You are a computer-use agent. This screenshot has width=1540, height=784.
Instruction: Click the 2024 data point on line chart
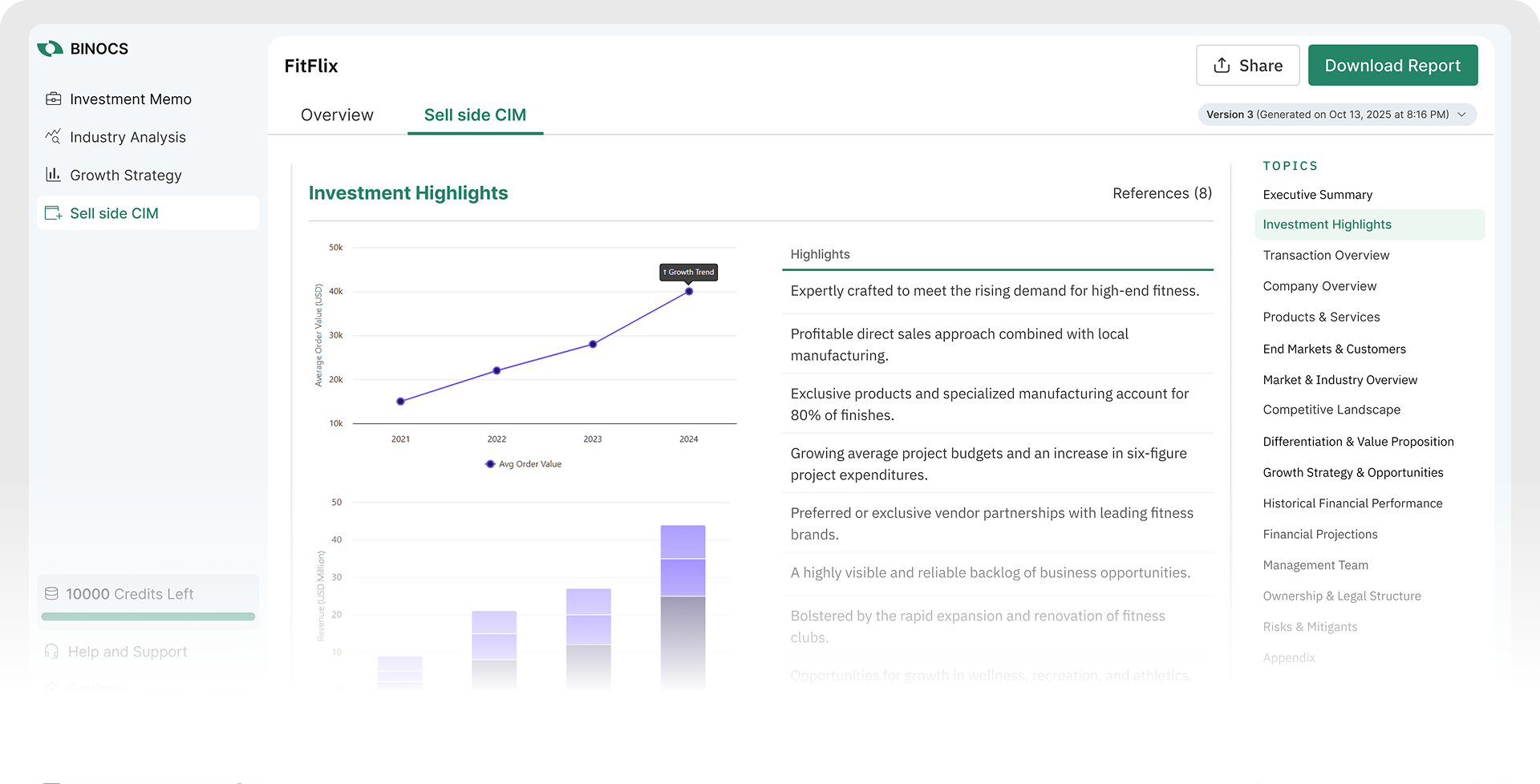pos(689,292)
